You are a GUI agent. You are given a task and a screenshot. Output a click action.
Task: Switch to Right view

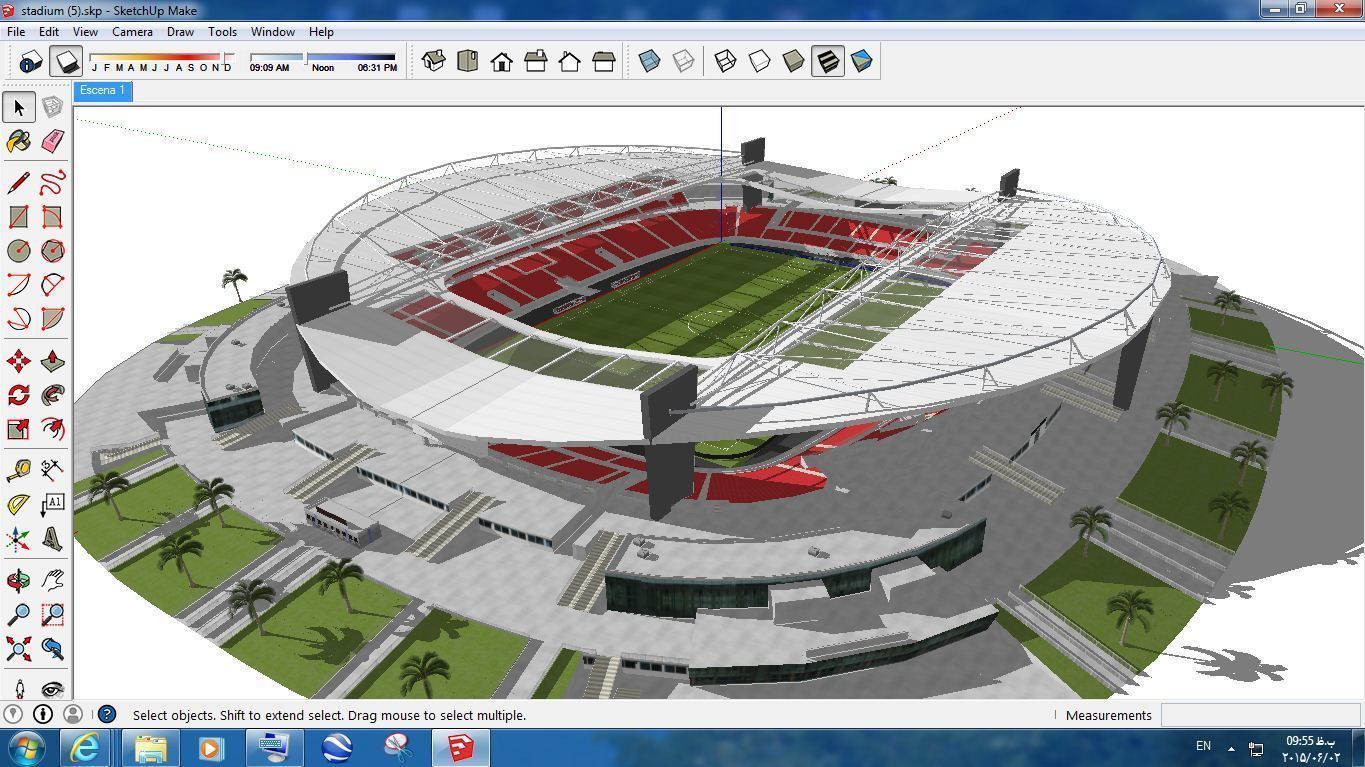535,61
